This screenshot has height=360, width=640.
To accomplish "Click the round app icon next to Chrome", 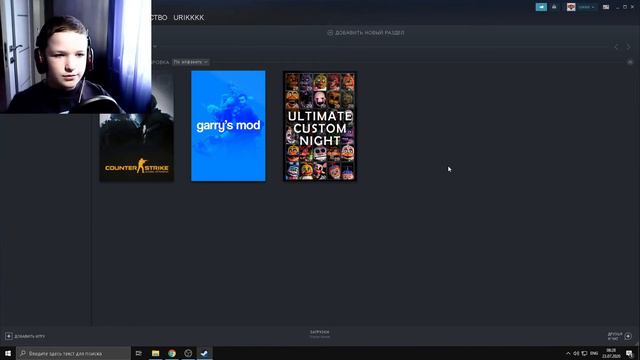I will tap(188, 353).
